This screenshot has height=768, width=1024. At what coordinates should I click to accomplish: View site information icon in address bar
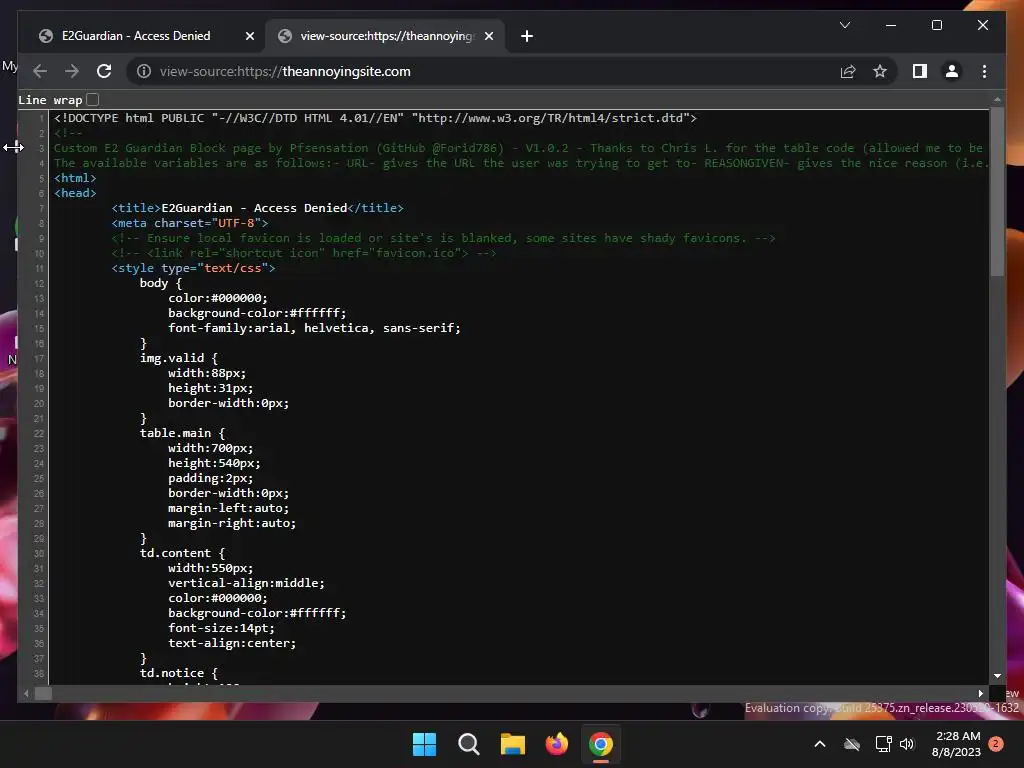[x=144, y=71]
